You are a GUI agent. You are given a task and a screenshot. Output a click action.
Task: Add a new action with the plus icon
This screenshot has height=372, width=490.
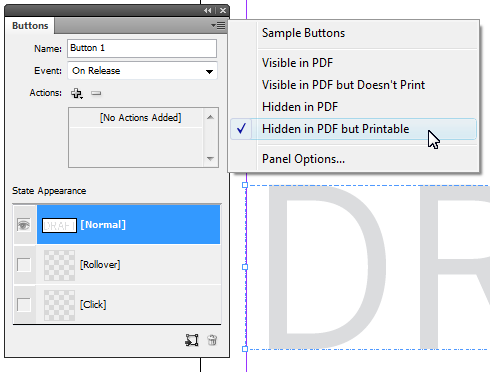point(77,93)
